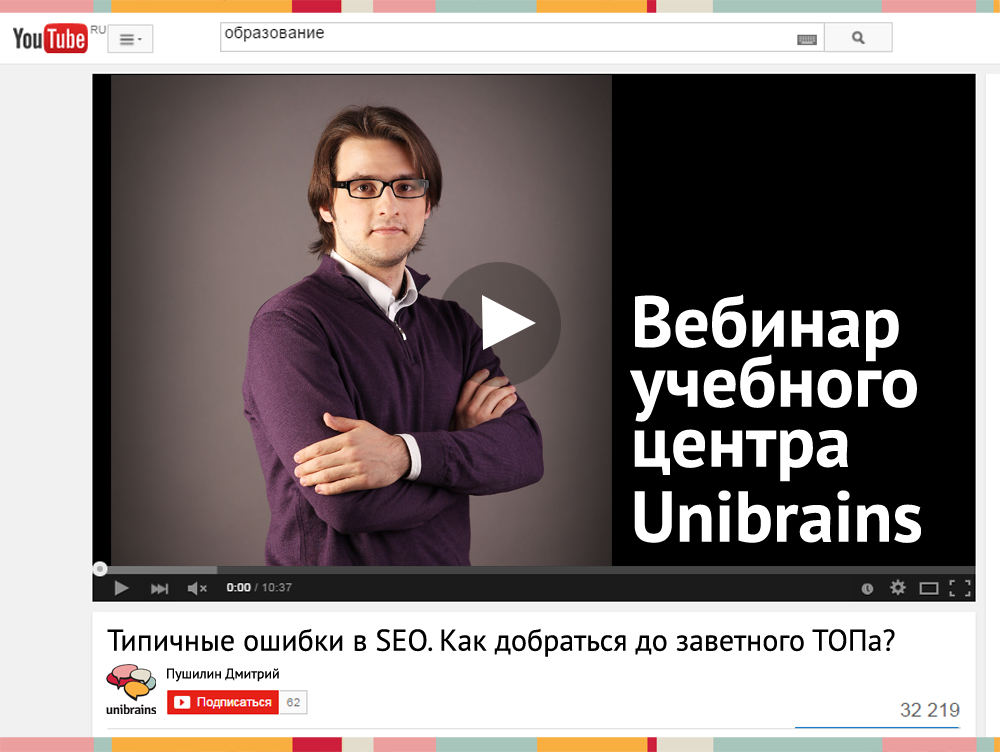The width and height of the screenshot is (1000, 752).
Task: Toggle theater mode player size
Action: click(x=929, y=588)
